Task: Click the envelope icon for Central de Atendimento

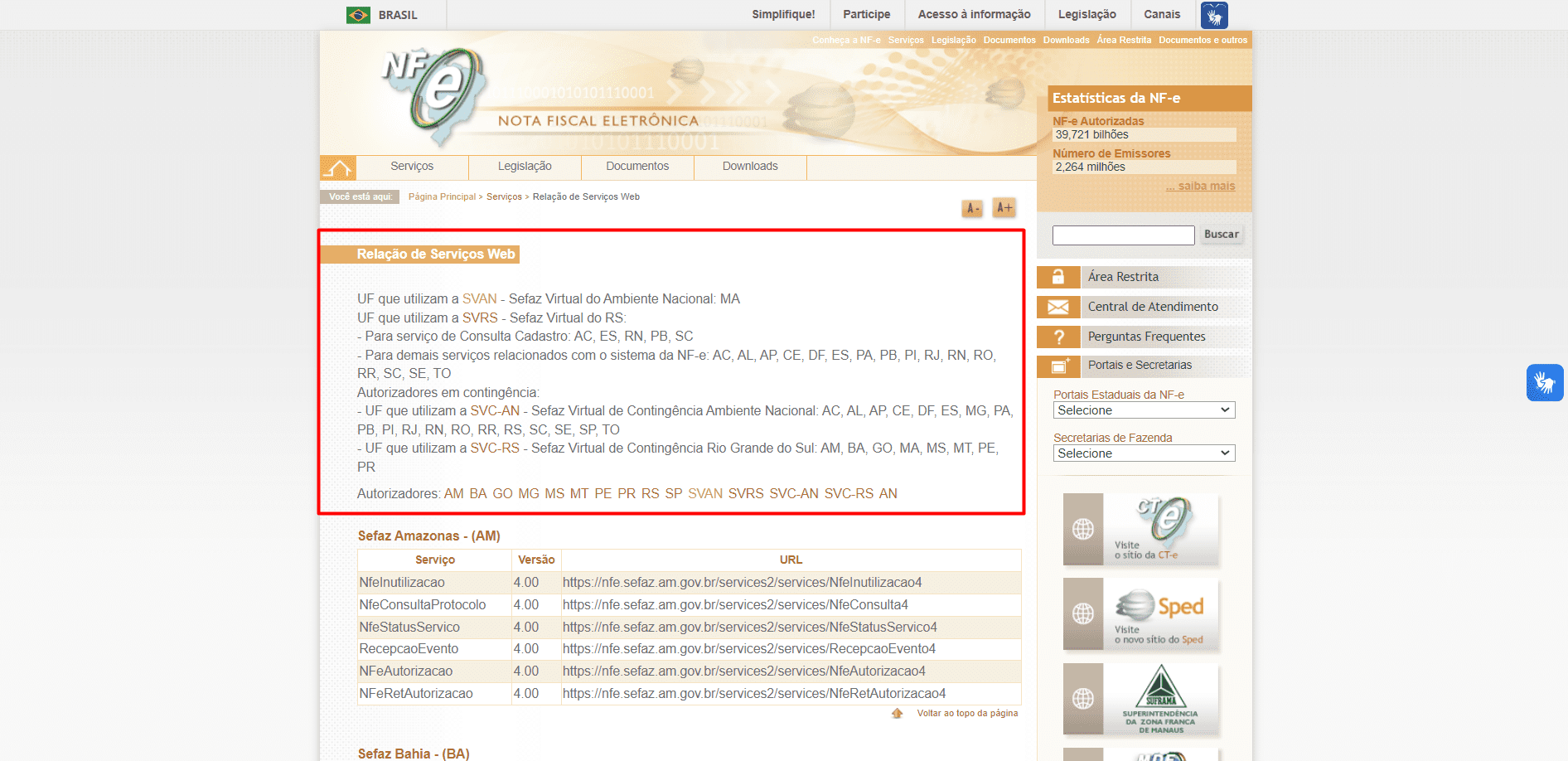Action: (x=1058, y=307)
